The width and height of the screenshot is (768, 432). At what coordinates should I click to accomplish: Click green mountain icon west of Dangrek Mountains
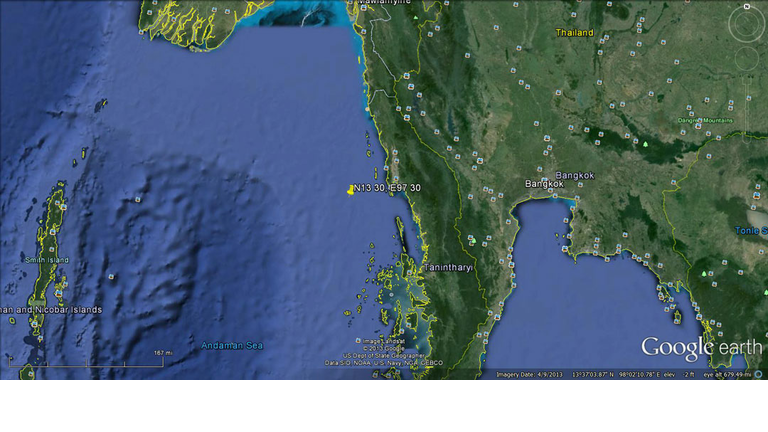tap(645, 144)
